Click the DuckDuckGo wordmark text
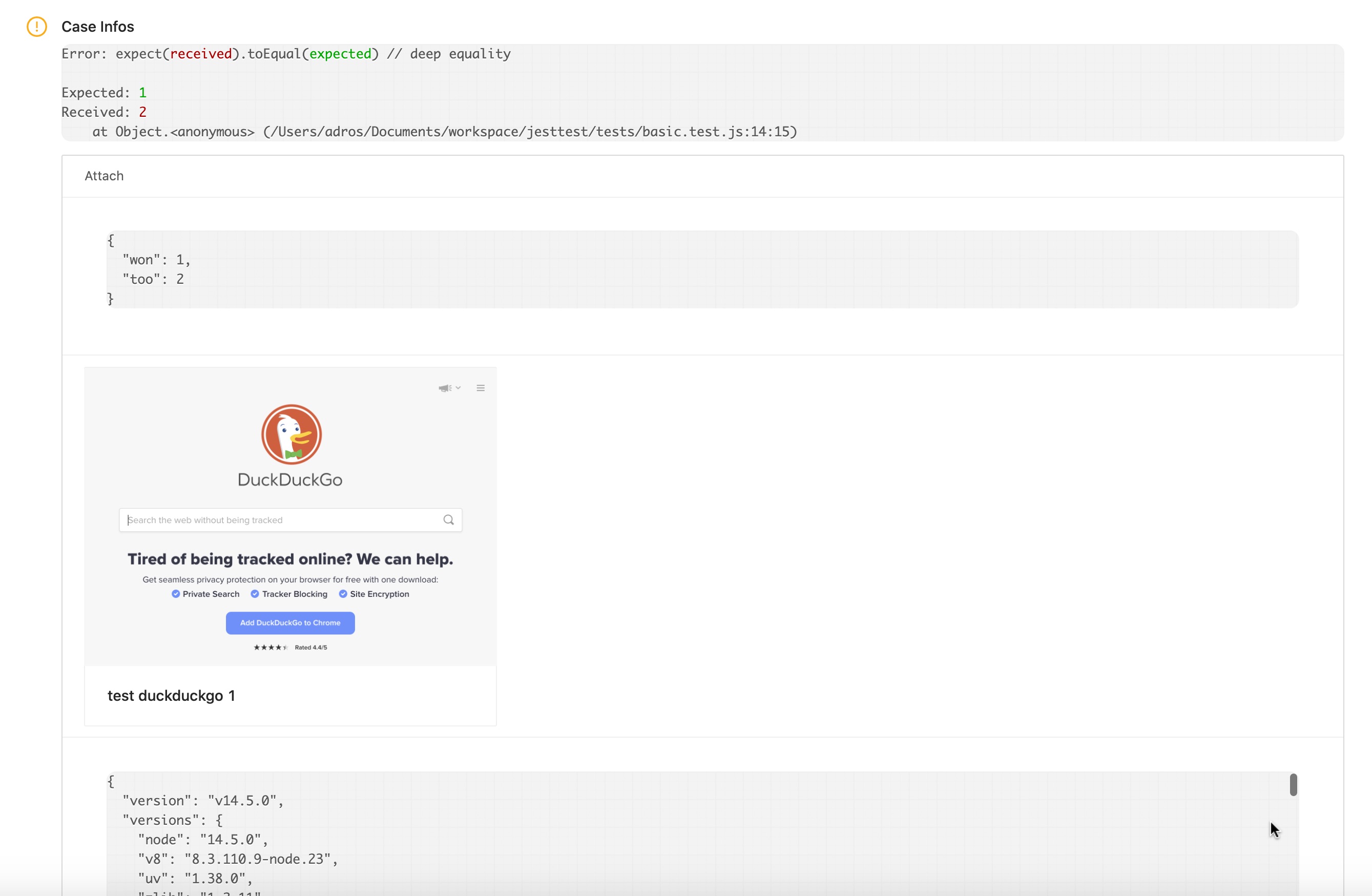This screenshot has height=896, width=1372. click(x=290, y=480)
